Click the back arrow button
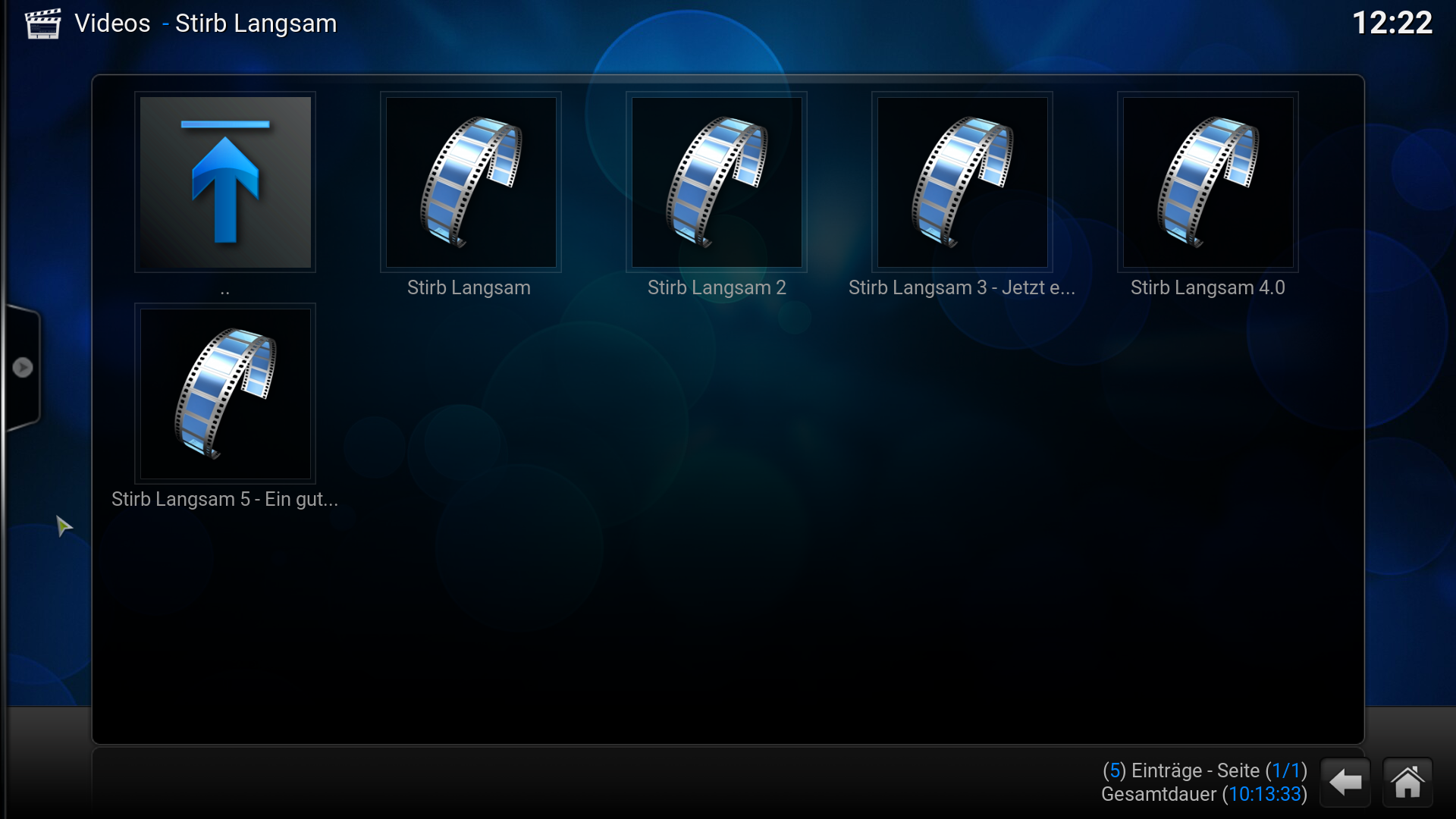 point(1345,782)
